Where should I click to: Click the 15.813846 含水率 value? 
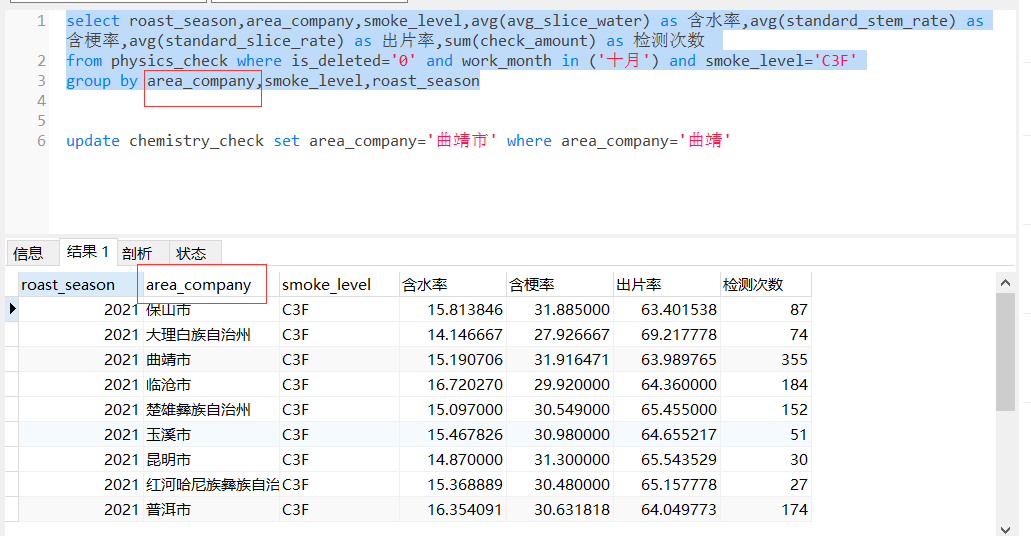click(465, 310)
